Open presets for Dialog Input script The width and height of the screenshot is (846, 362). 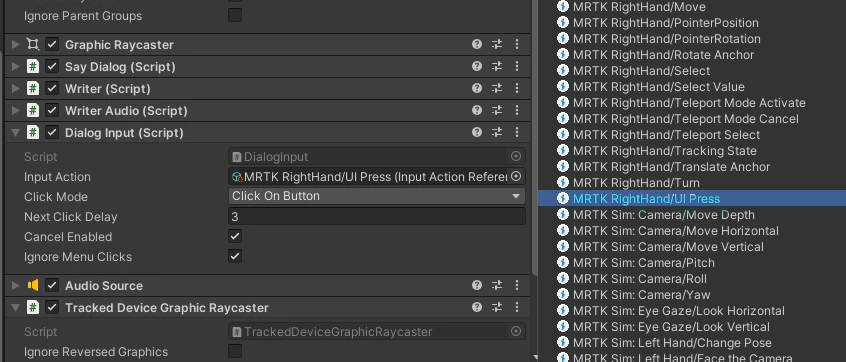click(497, 132)
